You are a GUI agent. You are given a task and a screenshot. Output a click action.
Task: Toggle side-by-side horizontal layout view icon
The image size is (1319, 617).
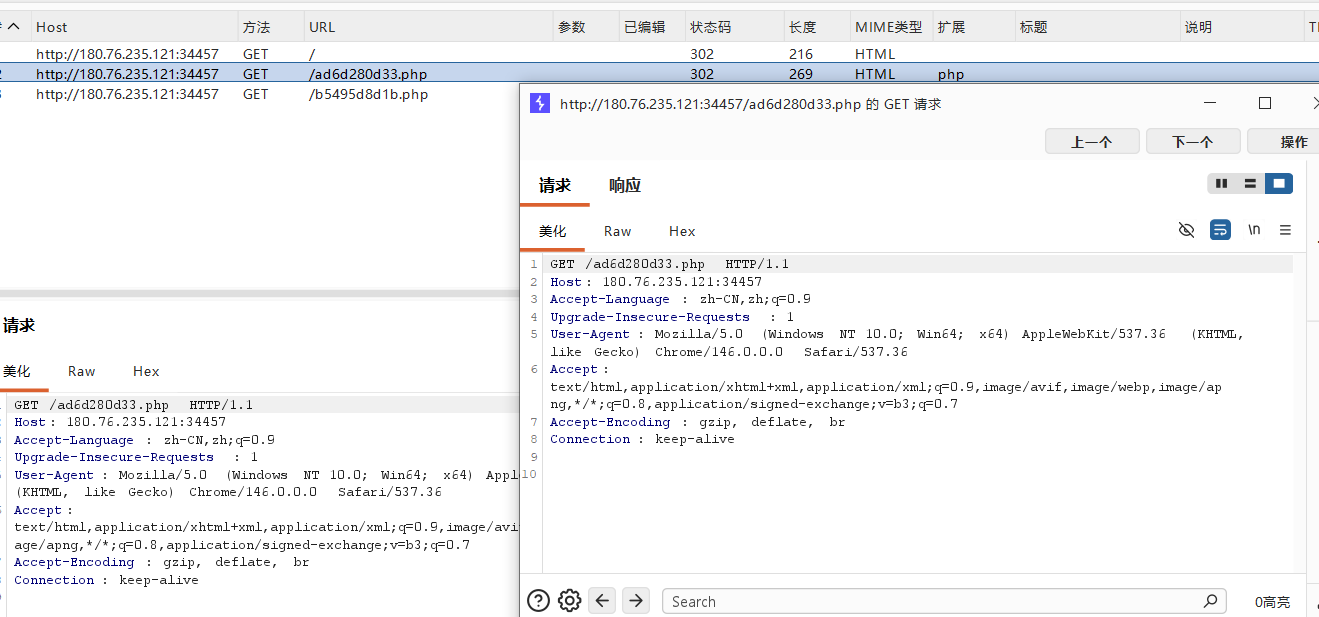coord(1221,183)
